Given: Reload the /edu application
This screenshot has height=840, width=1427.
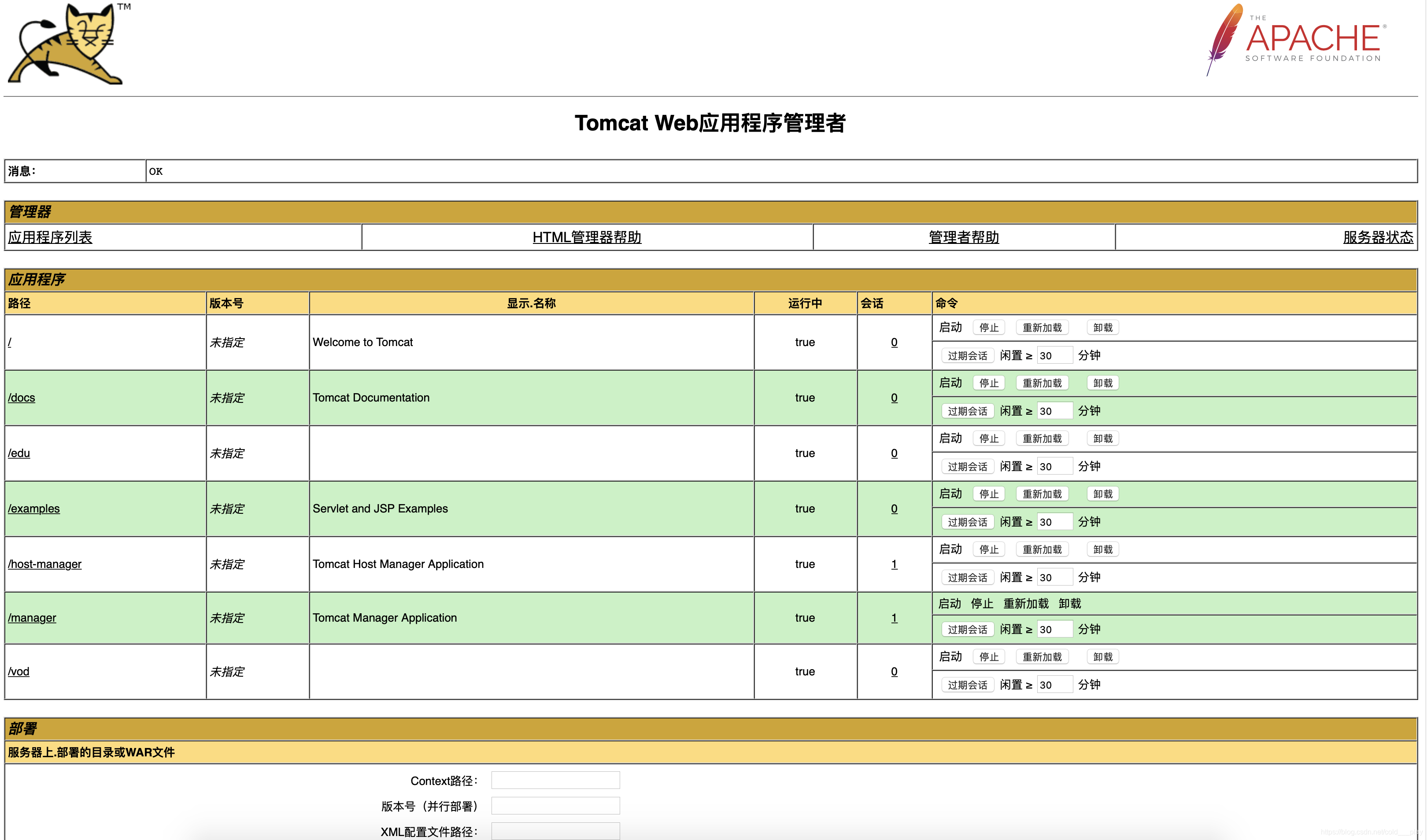Looking at the screenshot, I should coord(1042,438).
